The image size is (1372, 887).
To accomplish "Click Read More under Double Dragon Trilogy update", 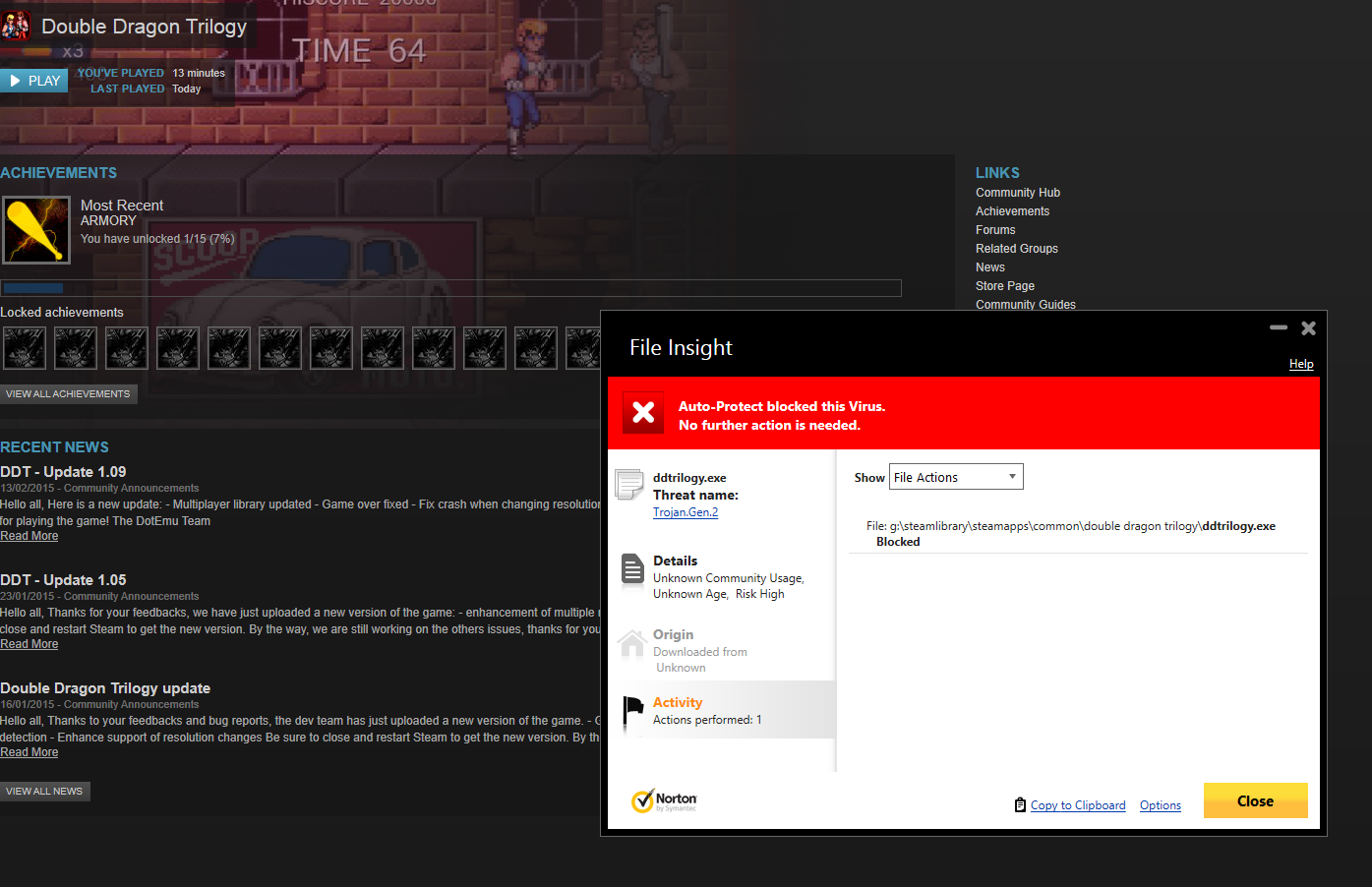I will tap(30, 752).
